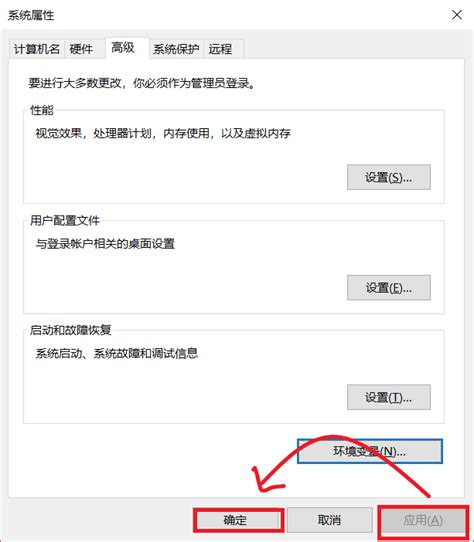Viewport: 474px width, 542px height.
Task: Open startup and recovery 设置(T) button
Action: coord(389,397)
